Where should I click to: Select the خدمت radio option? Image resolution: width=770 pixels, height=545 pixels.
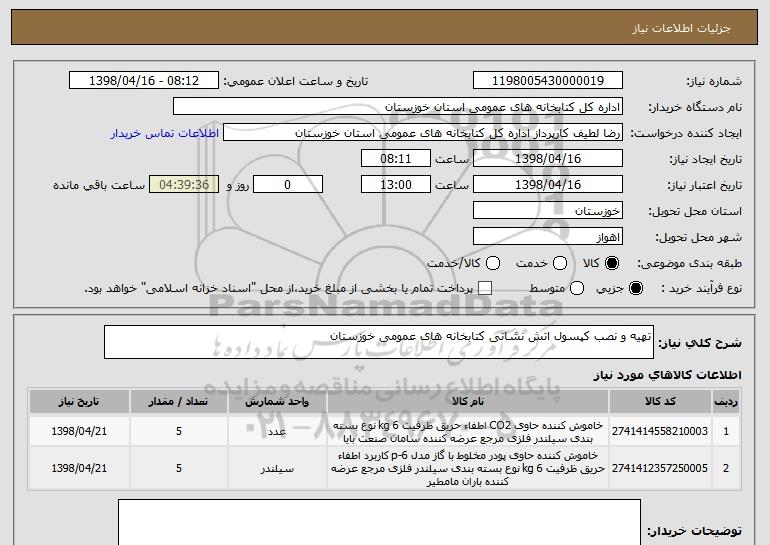pyautogui.click(x=559, y=263)
